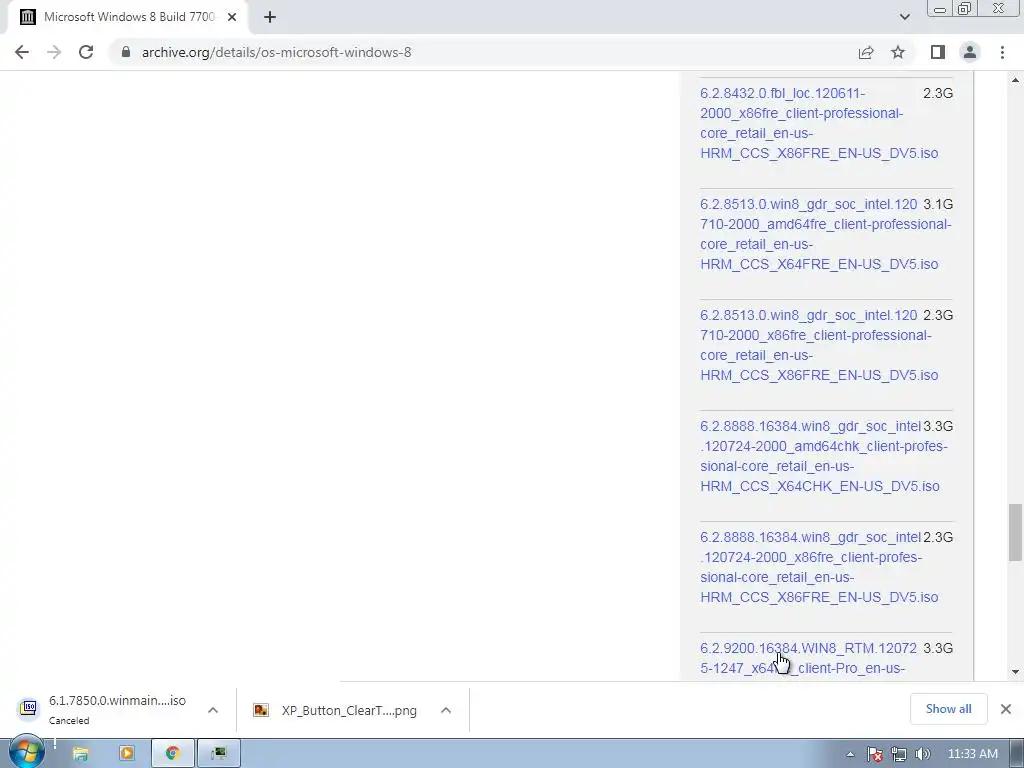This screenshot has height=768, width=1024.
Task: Select the Microsoft Windows 8 Build tab
Action: 128,17
